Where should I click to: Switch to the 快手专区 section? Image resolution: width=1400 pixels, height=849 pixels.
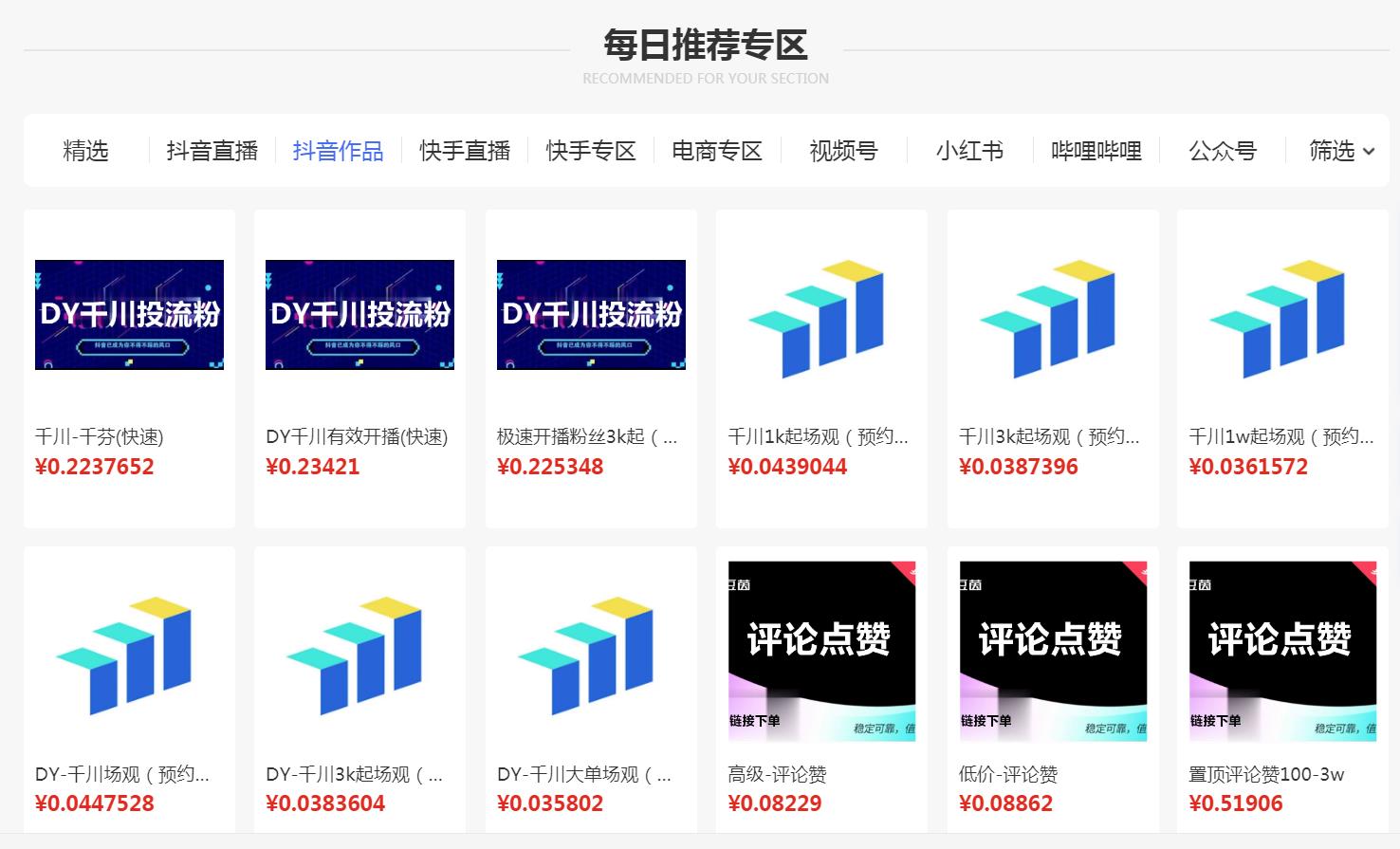[590, 150]
